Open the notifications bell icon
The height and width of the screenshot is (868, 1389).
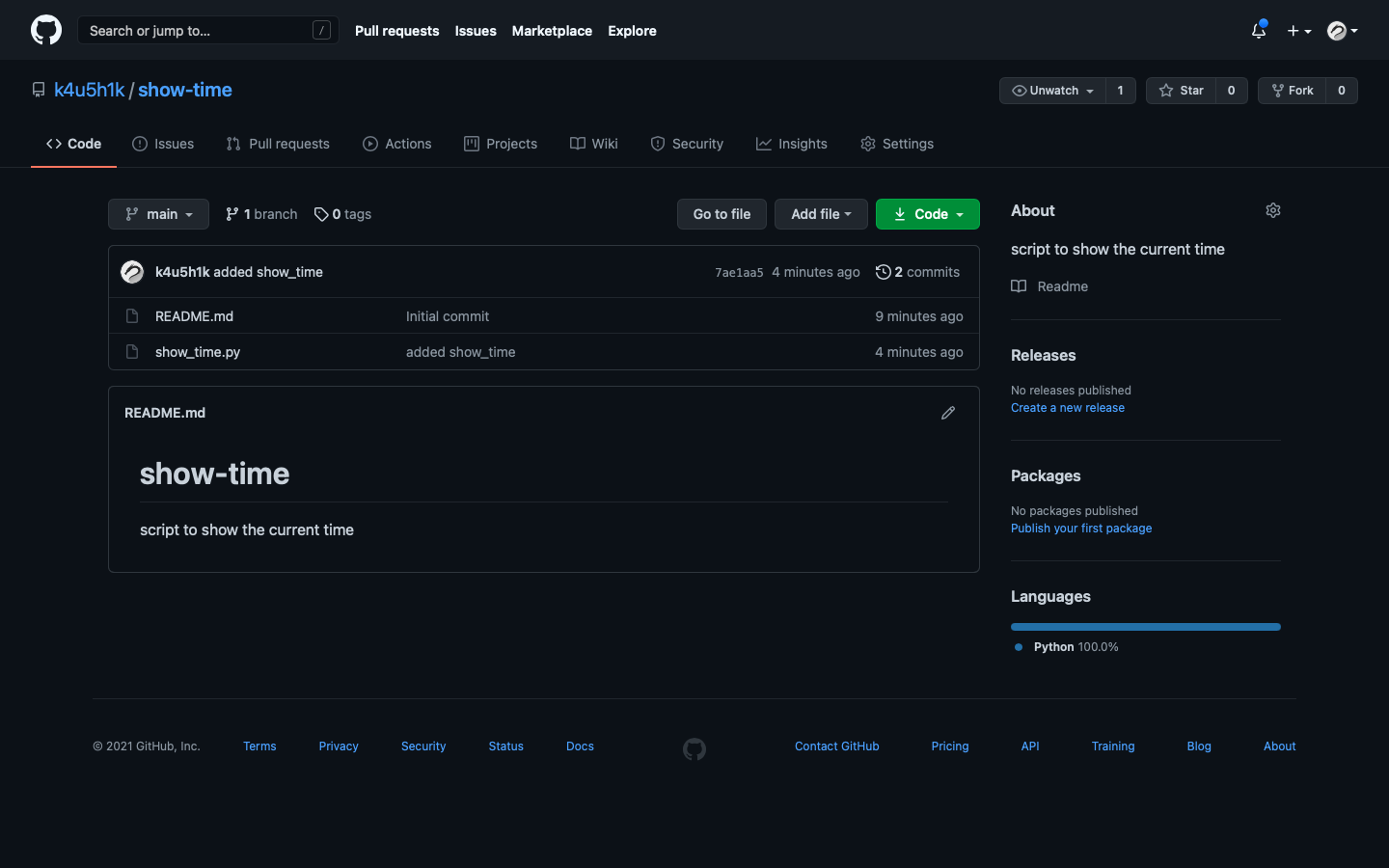click(x=1259, y=30)
